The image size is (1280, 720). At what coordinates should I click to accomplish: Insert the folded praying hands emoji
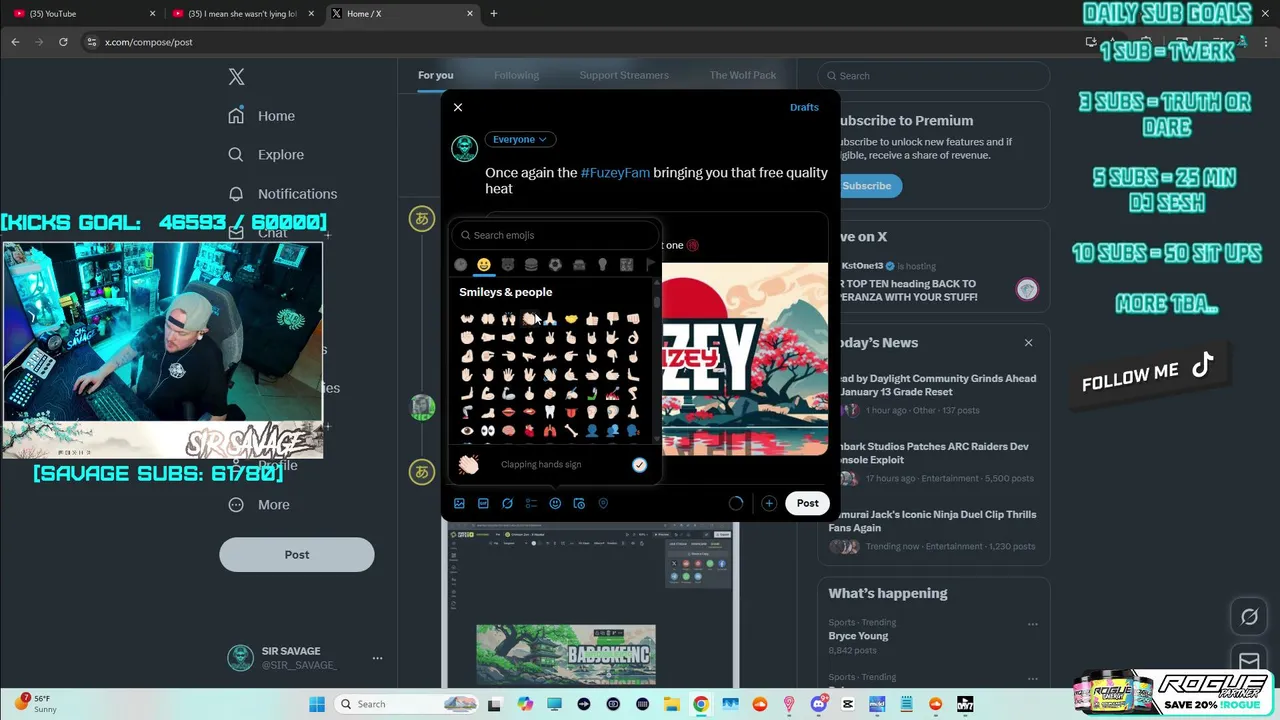pos(550,319)
